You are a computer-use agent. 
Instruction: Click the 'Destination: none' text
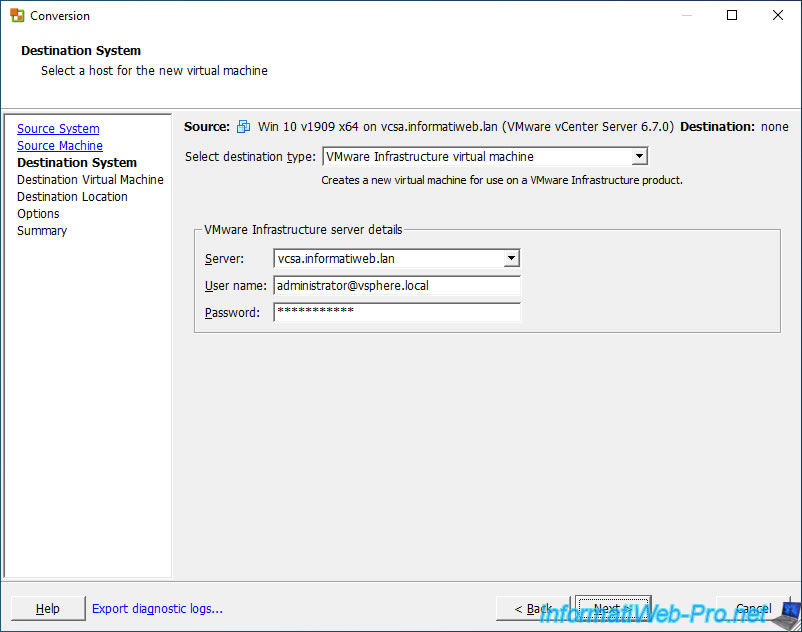pos(734,126)
